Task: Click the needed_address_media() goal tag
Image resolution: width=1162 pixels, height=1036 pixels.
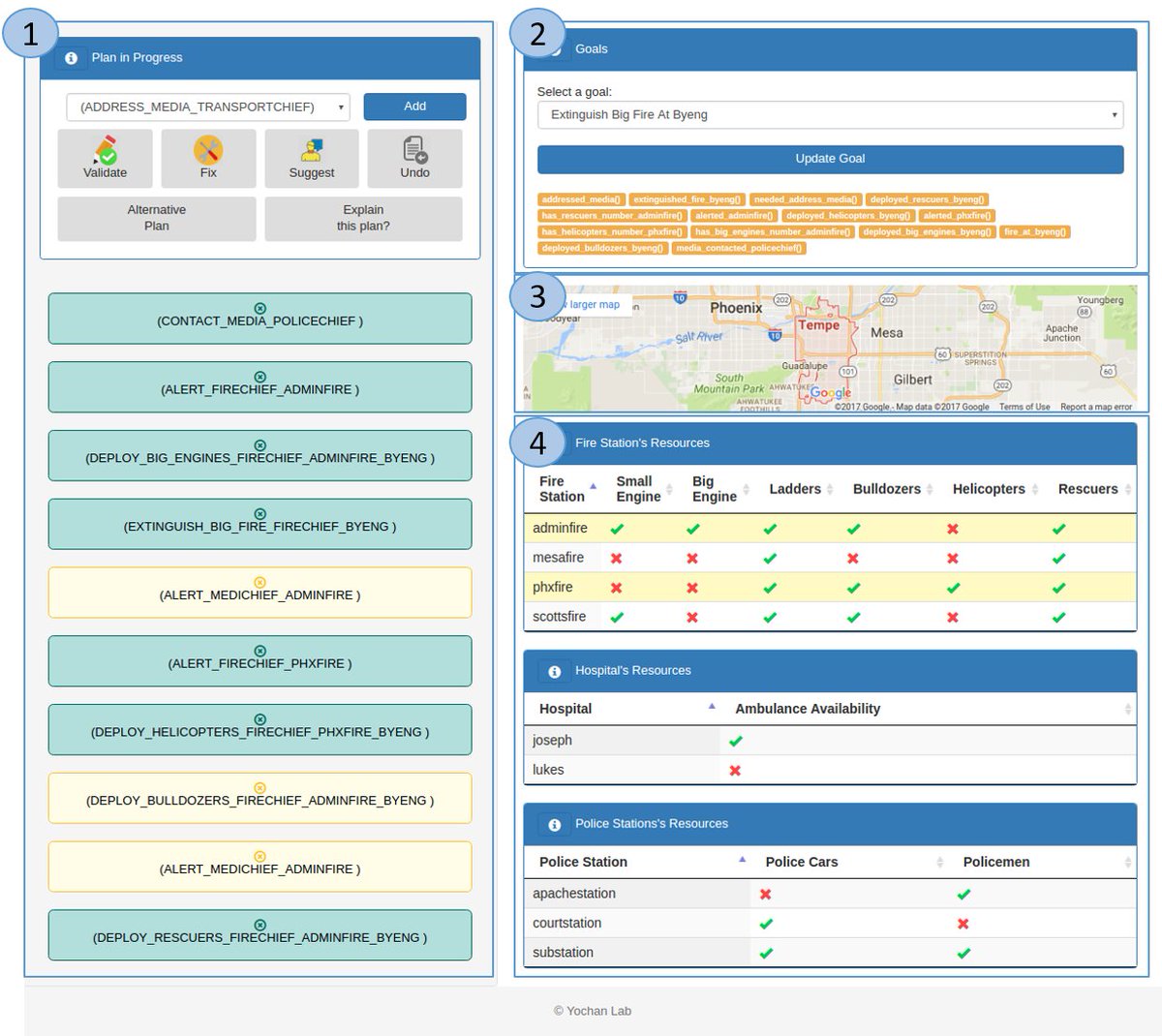Action: click(806, 199)
